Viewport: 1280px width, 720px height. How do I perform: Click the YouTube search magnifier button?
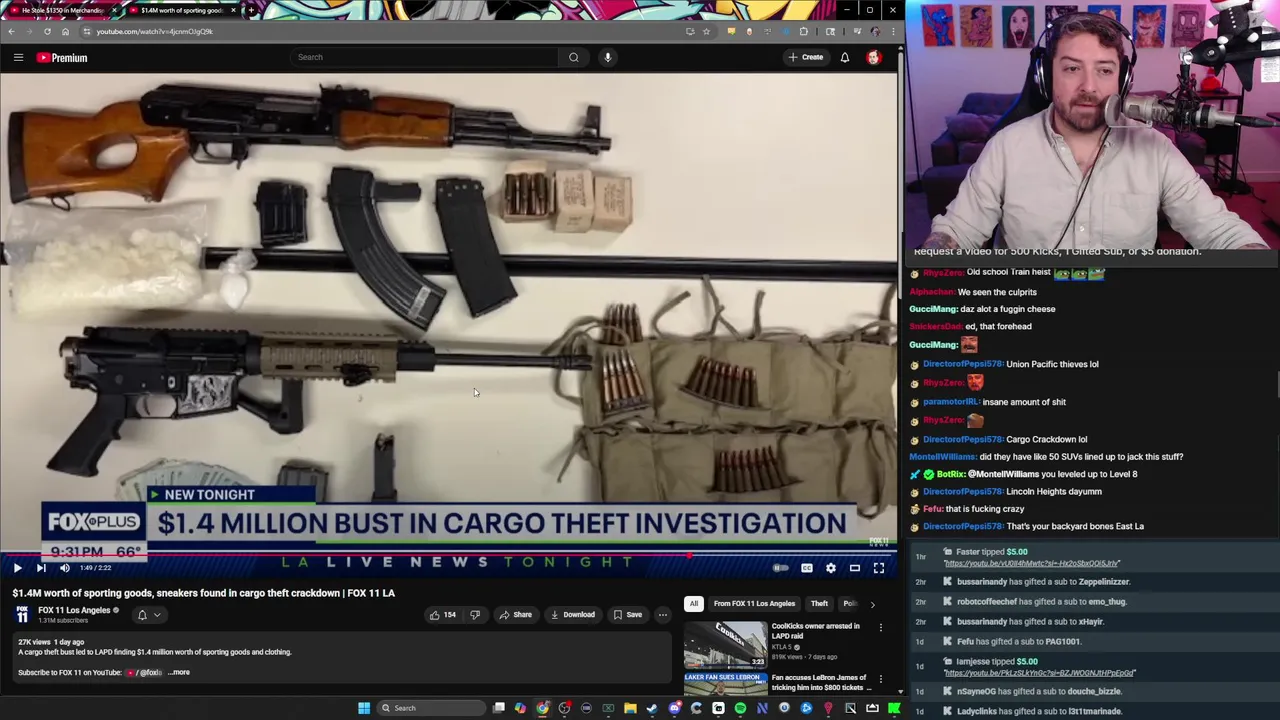(574, 57)
